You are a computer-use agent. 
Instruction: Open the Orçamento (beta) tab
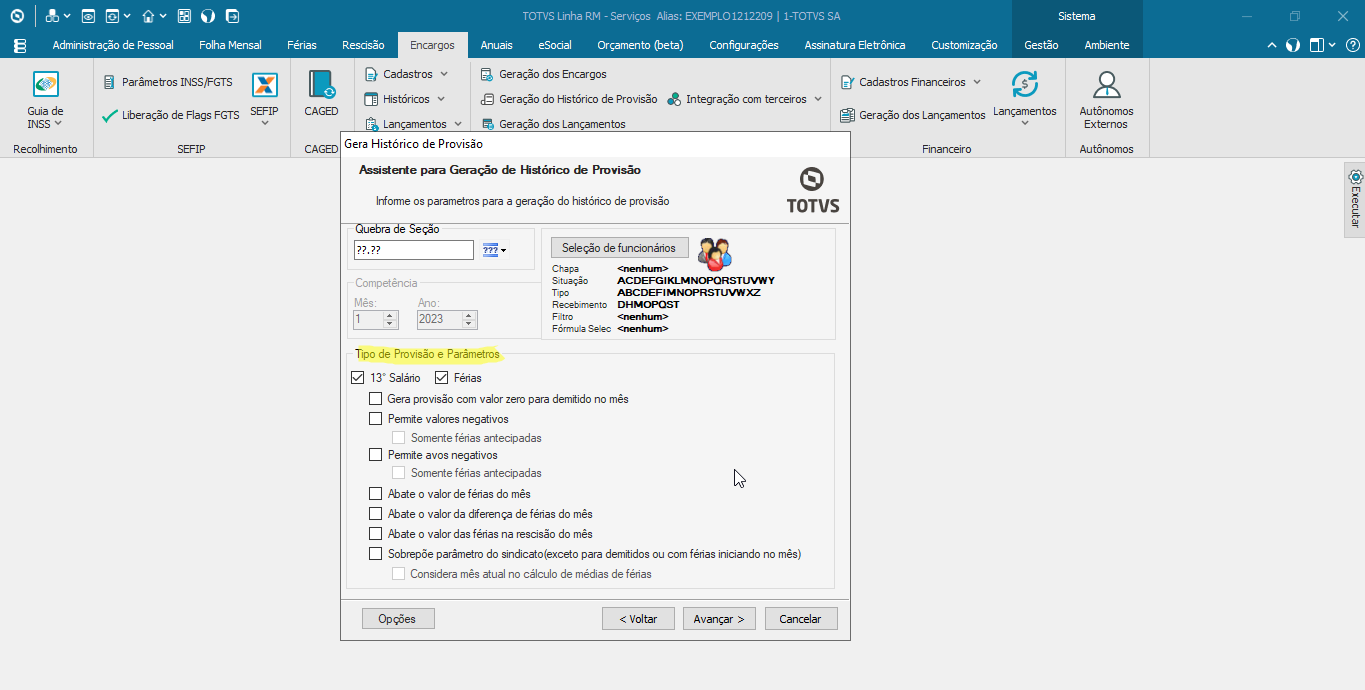point(640,45)
